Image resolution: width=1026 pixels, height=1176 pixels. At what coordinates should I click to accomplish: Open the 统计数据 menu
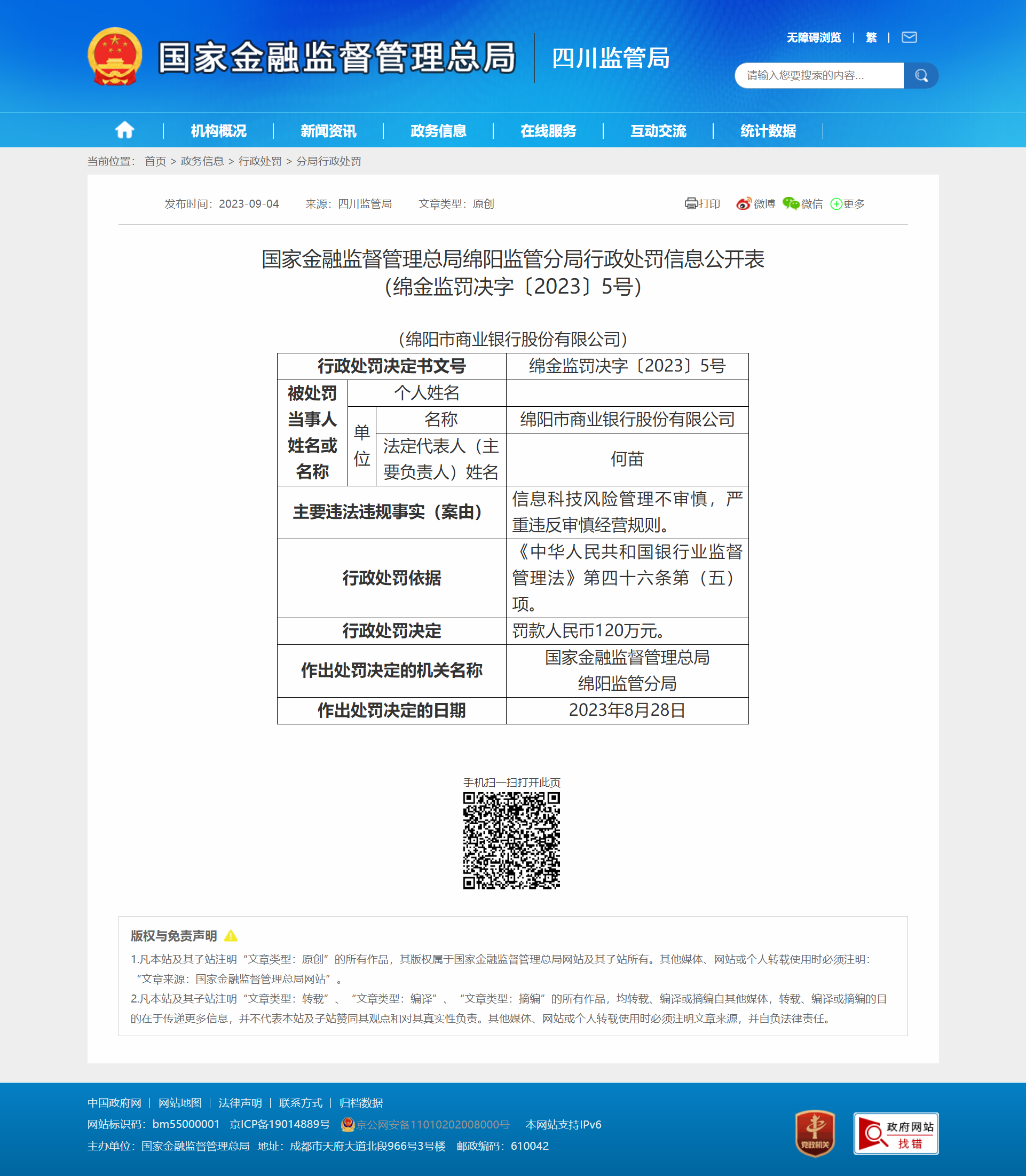tap(768, 131)
